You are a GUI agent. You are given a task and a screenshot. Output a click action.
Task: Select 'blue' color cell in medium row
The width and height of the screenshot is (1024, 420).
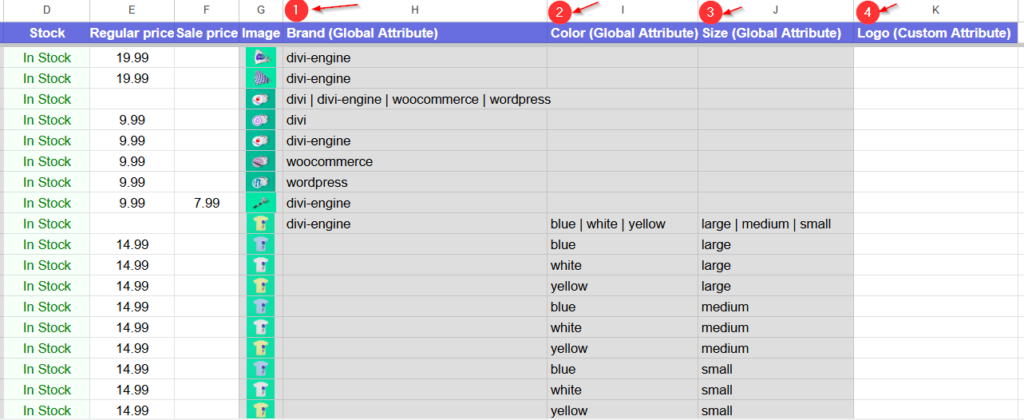click(622, 307)
